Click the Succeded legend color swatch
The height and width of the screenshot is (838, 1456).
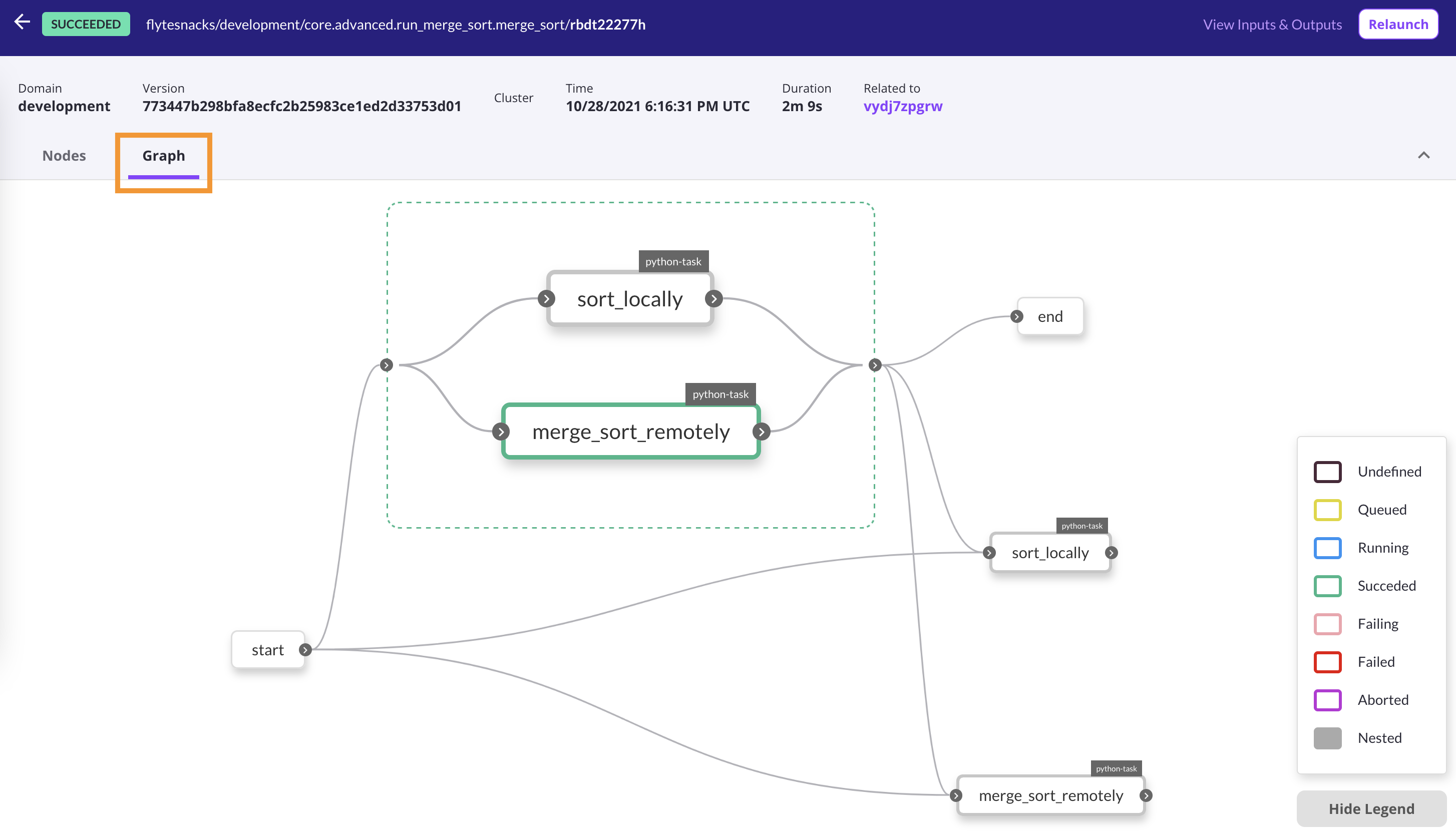pos(1327,586)
